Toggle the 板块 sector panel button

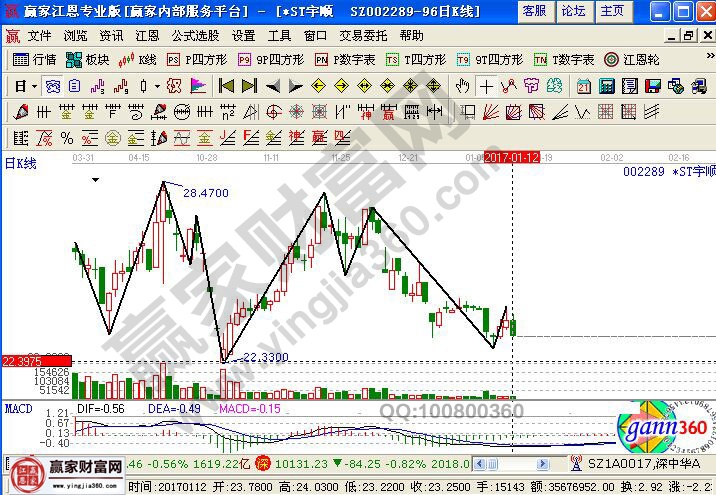pyautogui.click(x=88, y=60)
